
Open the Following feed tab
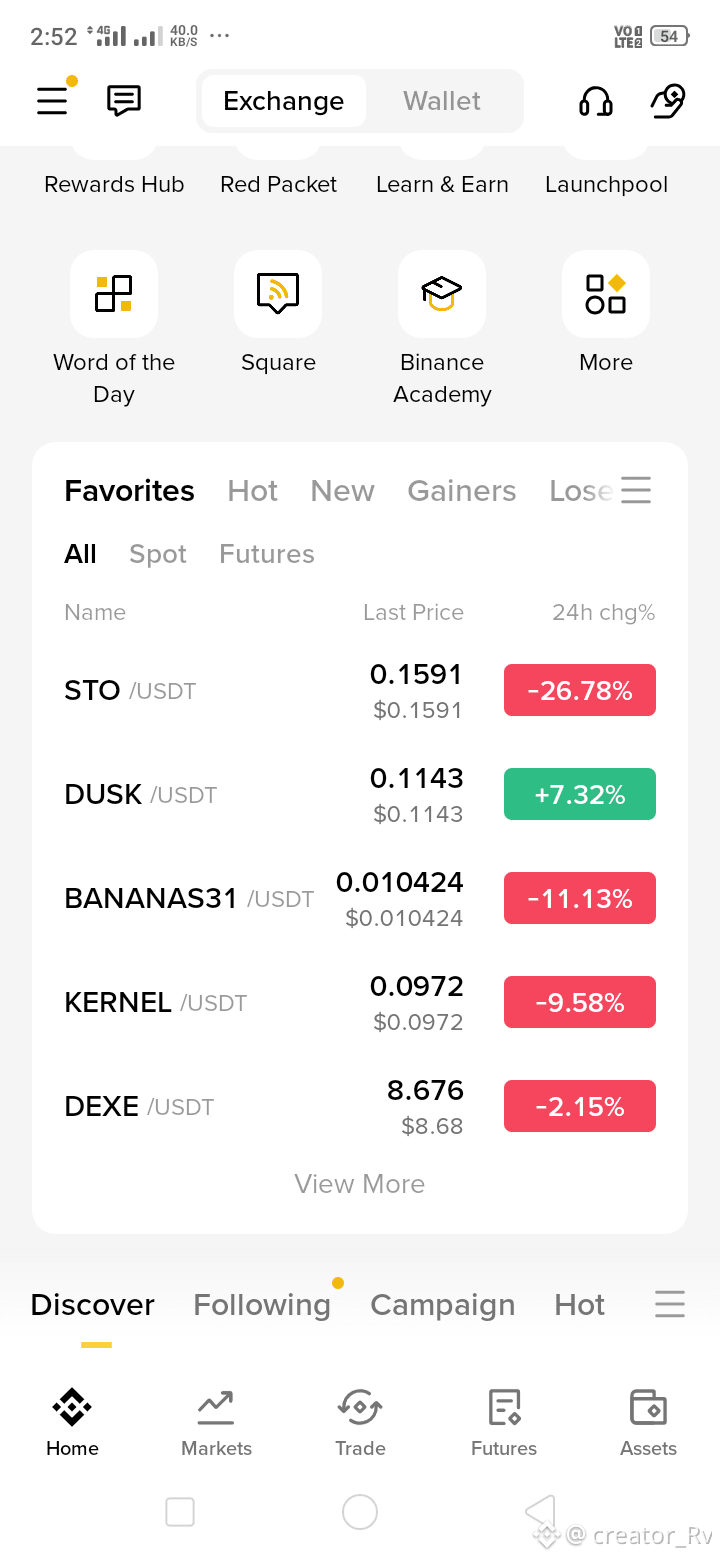pos(262,1305)
